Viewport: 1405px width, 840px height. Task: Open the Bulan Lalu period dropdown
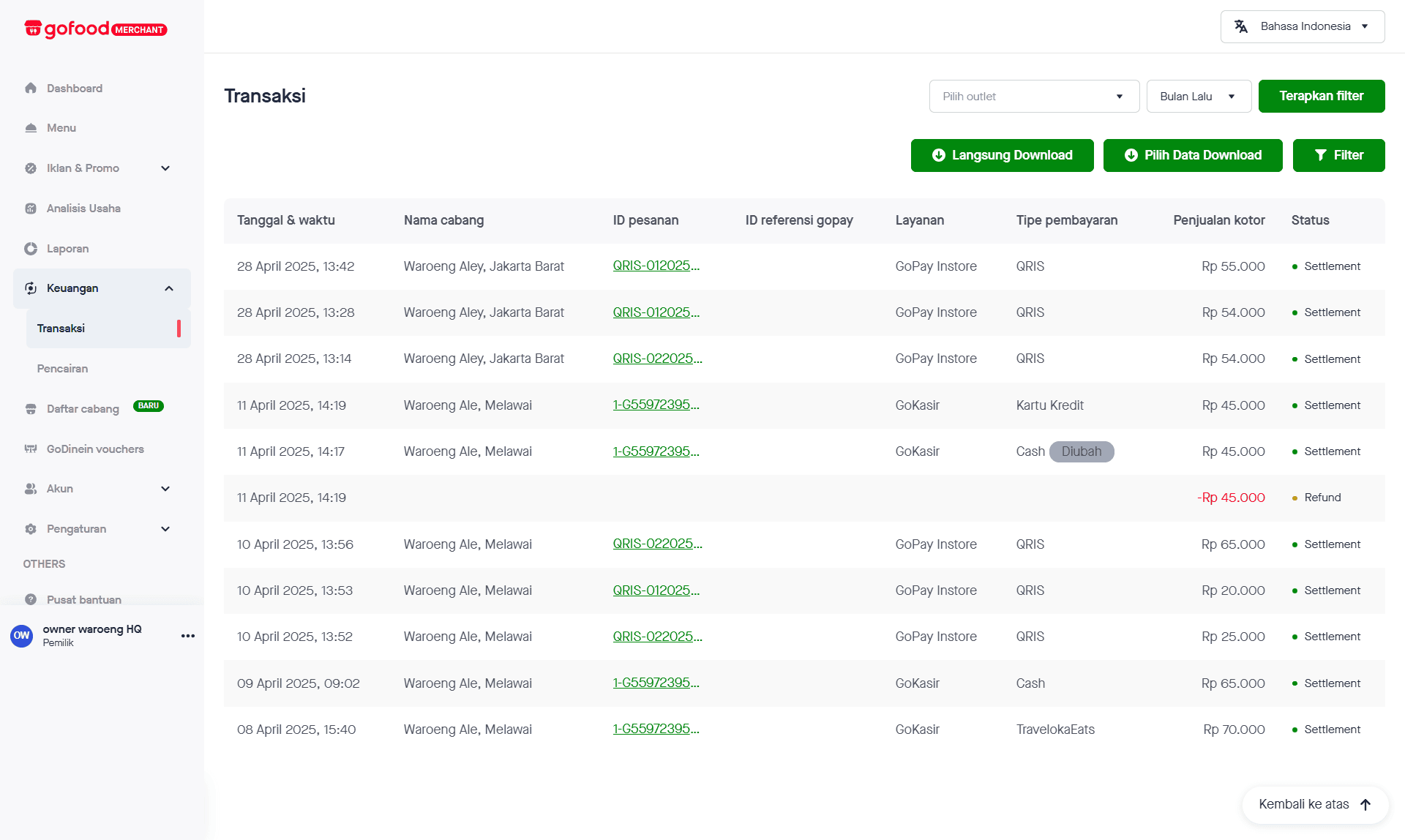tap(1199, 97)
